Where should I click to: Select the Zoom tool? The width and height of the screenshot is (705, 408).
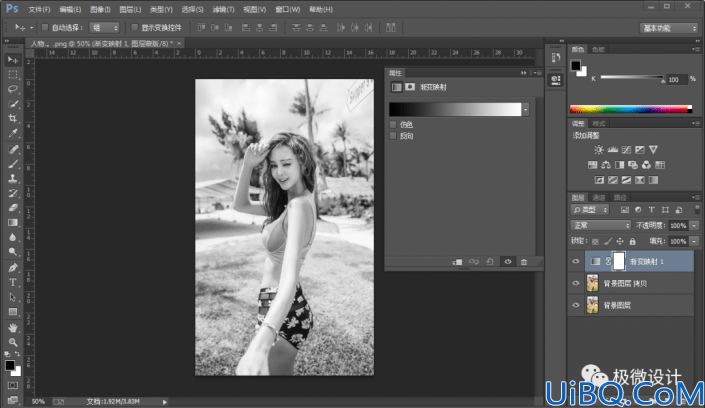pyautogui.click(x=13, y=342)
